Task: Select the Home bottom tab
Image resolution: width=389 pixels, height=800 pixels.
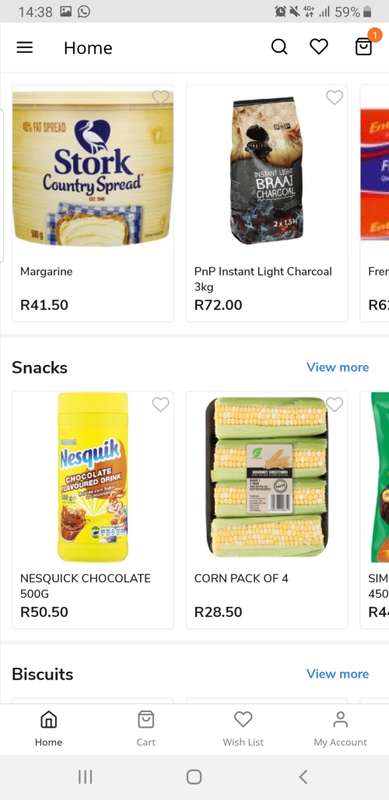Action: coord(48,729)
